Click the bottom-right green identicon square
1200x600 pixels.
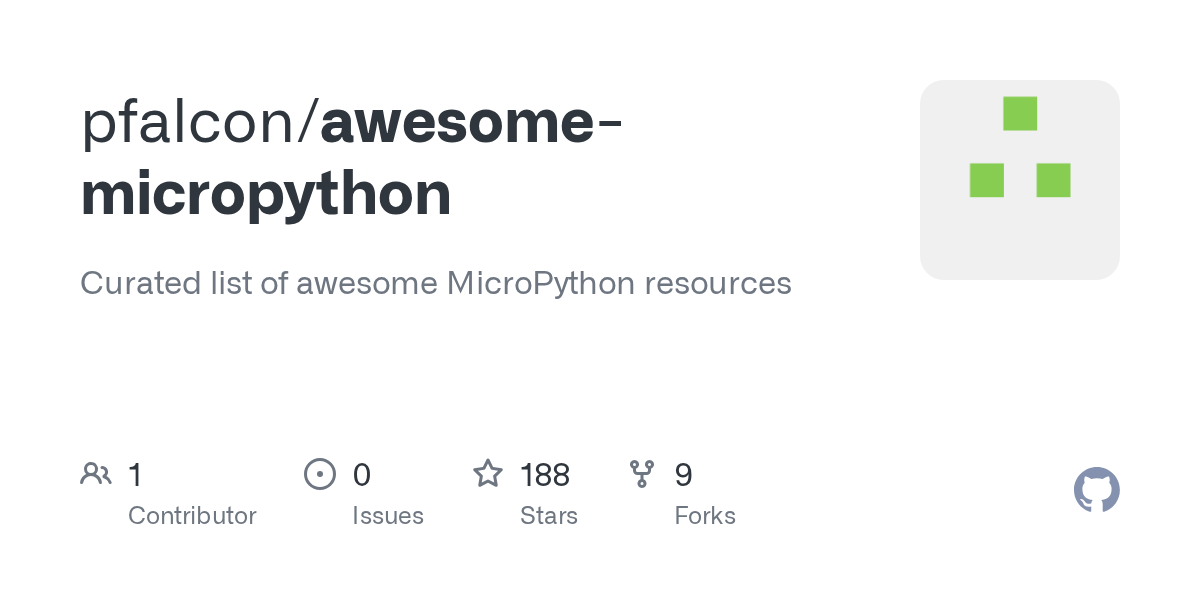(1053, 181)
